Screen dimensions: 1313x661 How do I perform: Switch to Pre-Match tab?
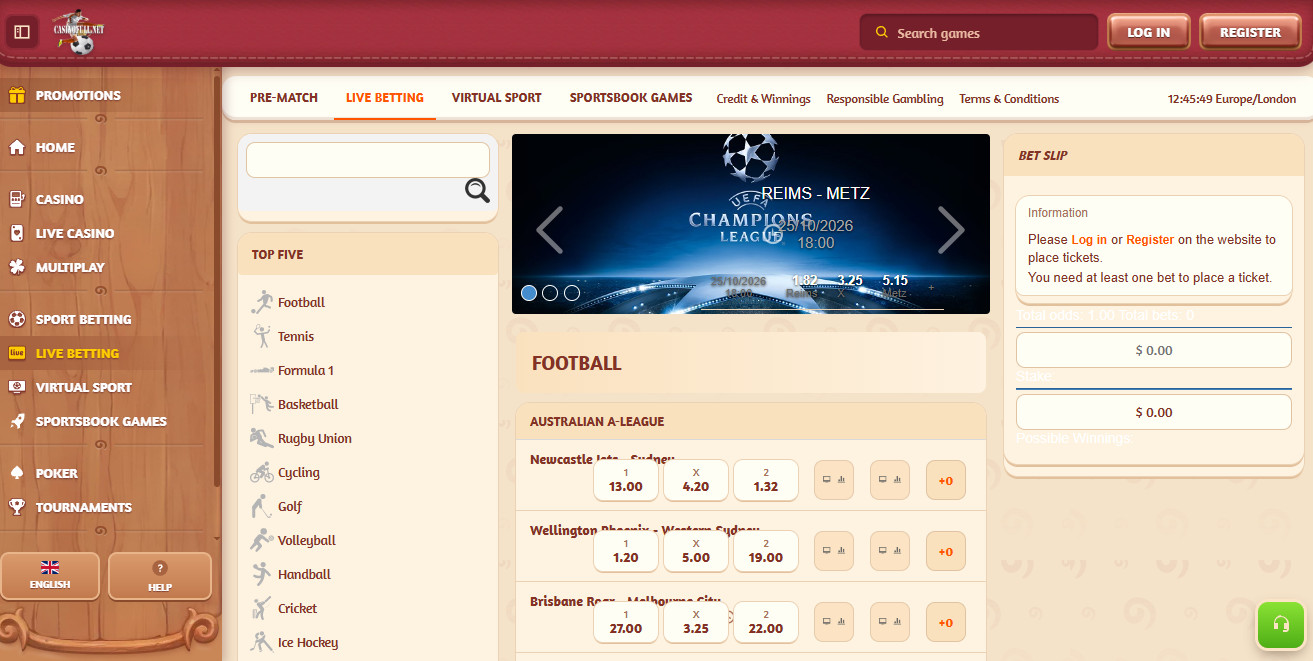[284, 98]
